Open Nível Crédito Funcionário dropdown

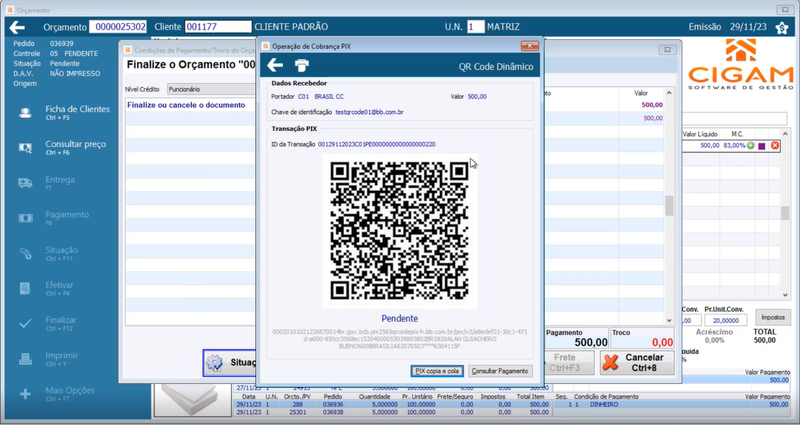click(211, 89)
